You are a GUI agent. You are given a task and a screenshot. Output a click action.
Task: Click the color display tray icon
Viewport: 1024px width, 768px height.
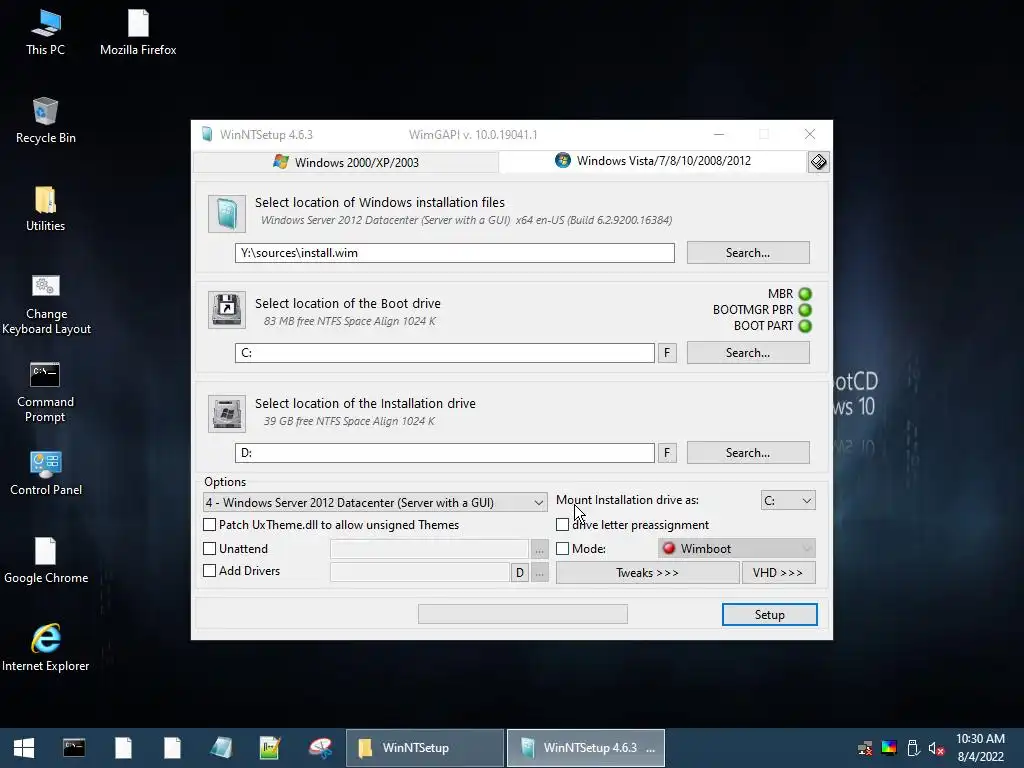(x=889, y=748)
